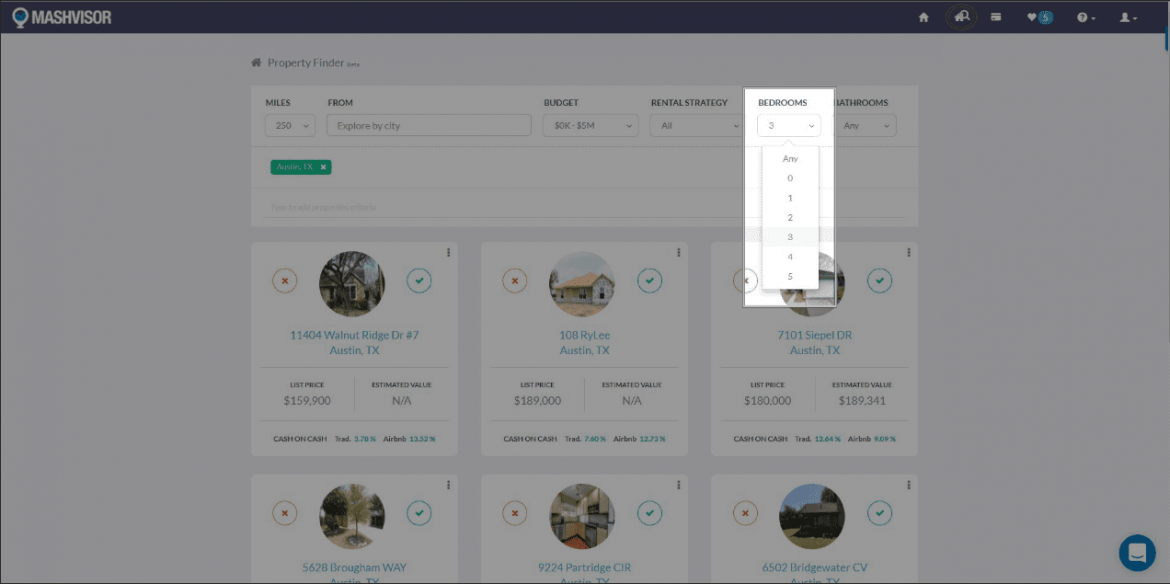Open the help question mark menu
1170x584 pixels.
(x=1085, y=17)
